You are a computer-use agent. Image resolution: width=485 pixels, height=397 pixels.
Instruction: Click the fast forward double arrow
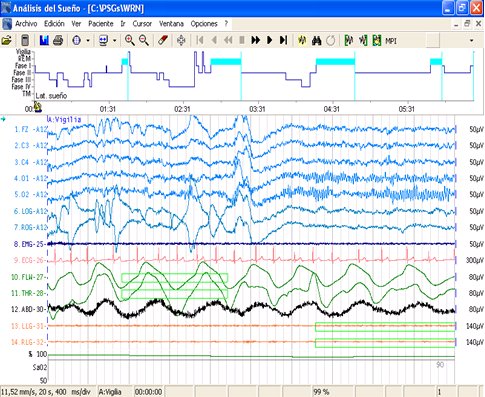tap(256, 41)
